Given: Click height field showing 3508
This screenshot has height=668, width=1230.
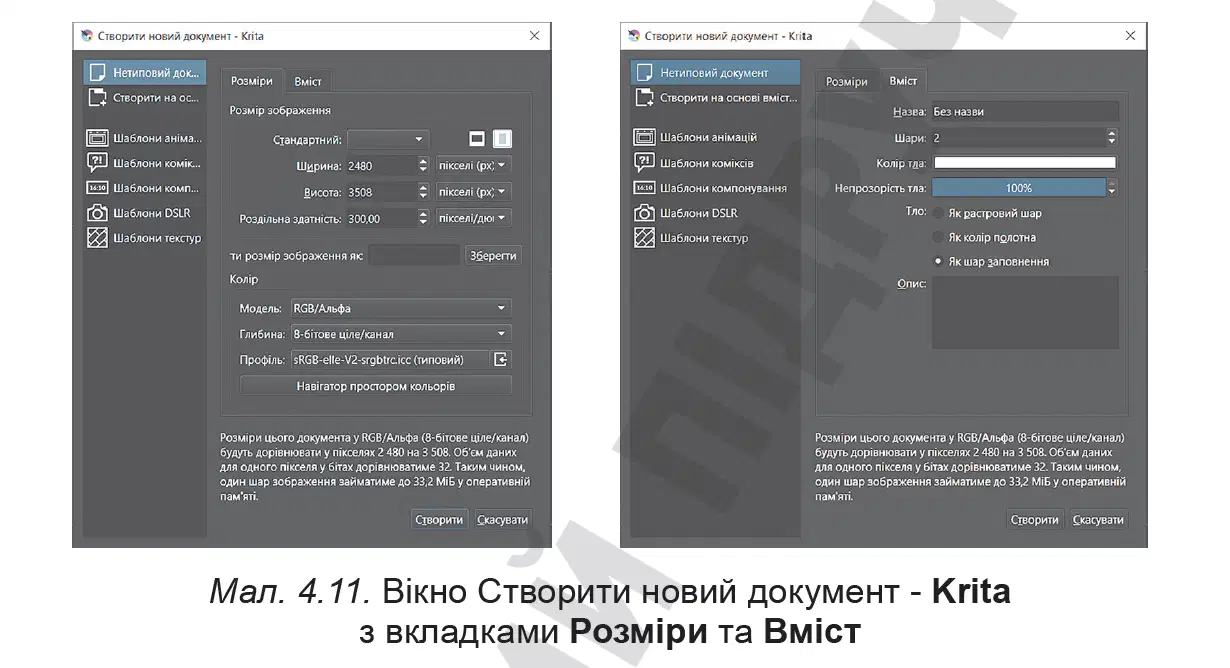Looking at the screenshot, I should (x=380, y=191).
